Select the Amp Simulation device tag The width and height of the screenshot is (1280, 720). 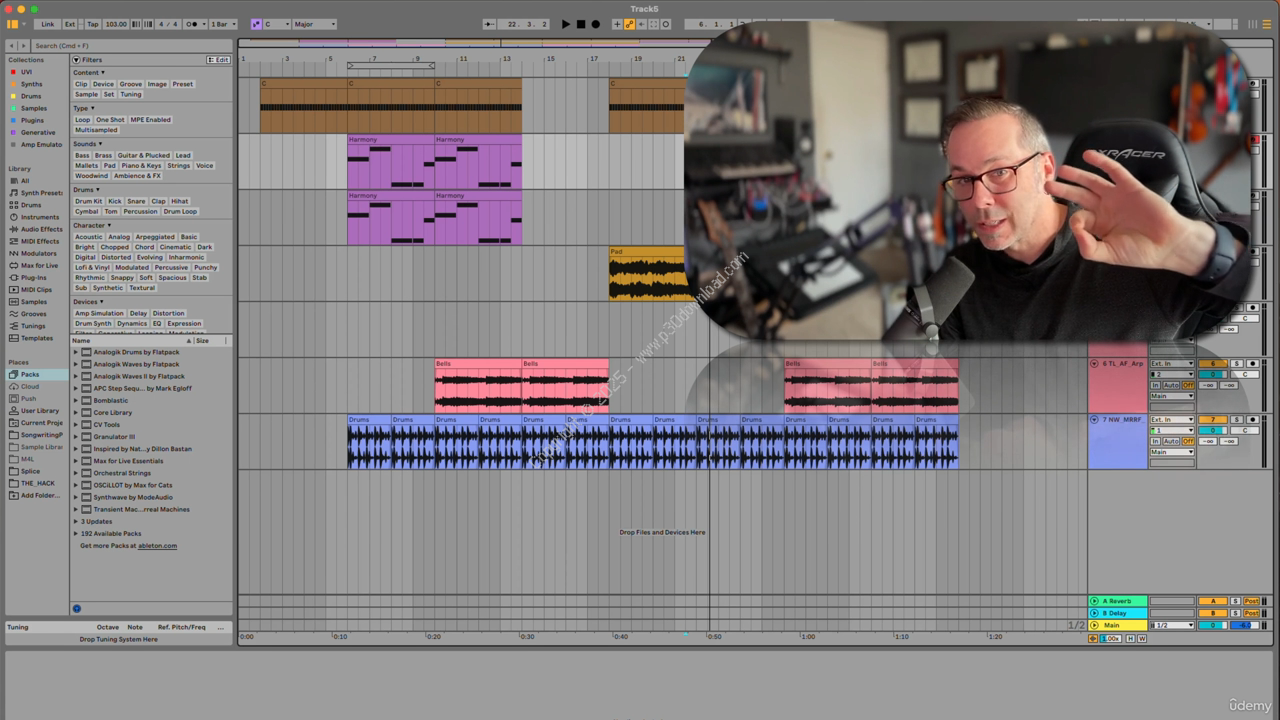[x=99, y=313]
